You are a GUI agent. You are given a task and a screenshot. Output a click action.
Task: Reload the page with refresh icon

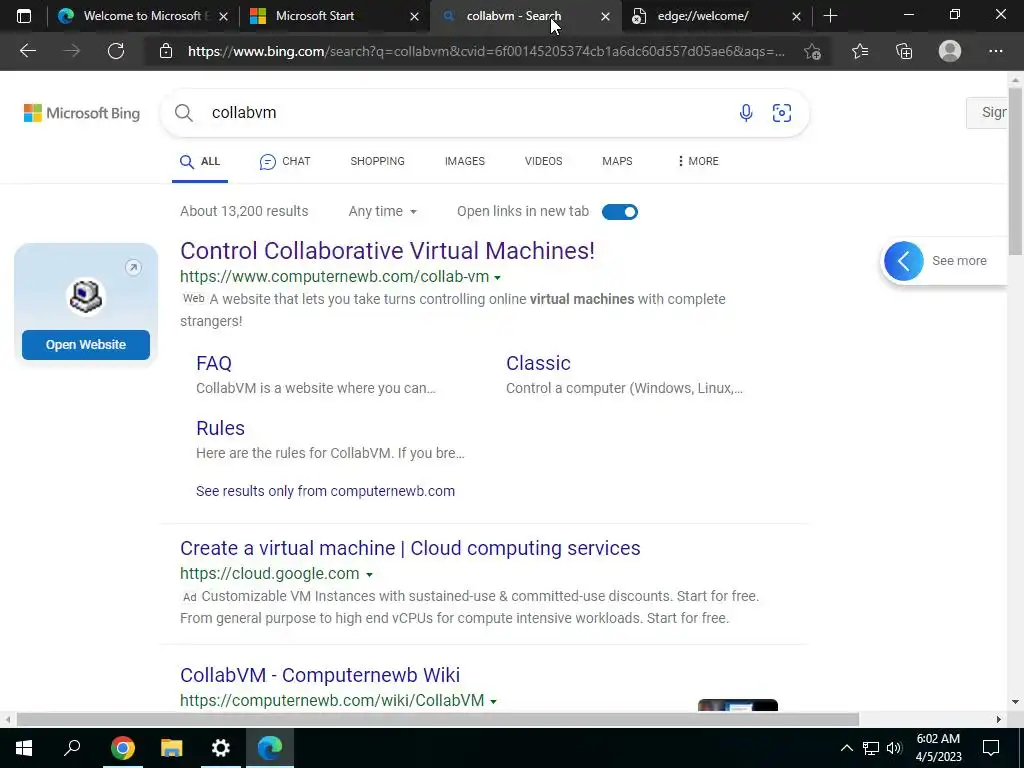116,51
